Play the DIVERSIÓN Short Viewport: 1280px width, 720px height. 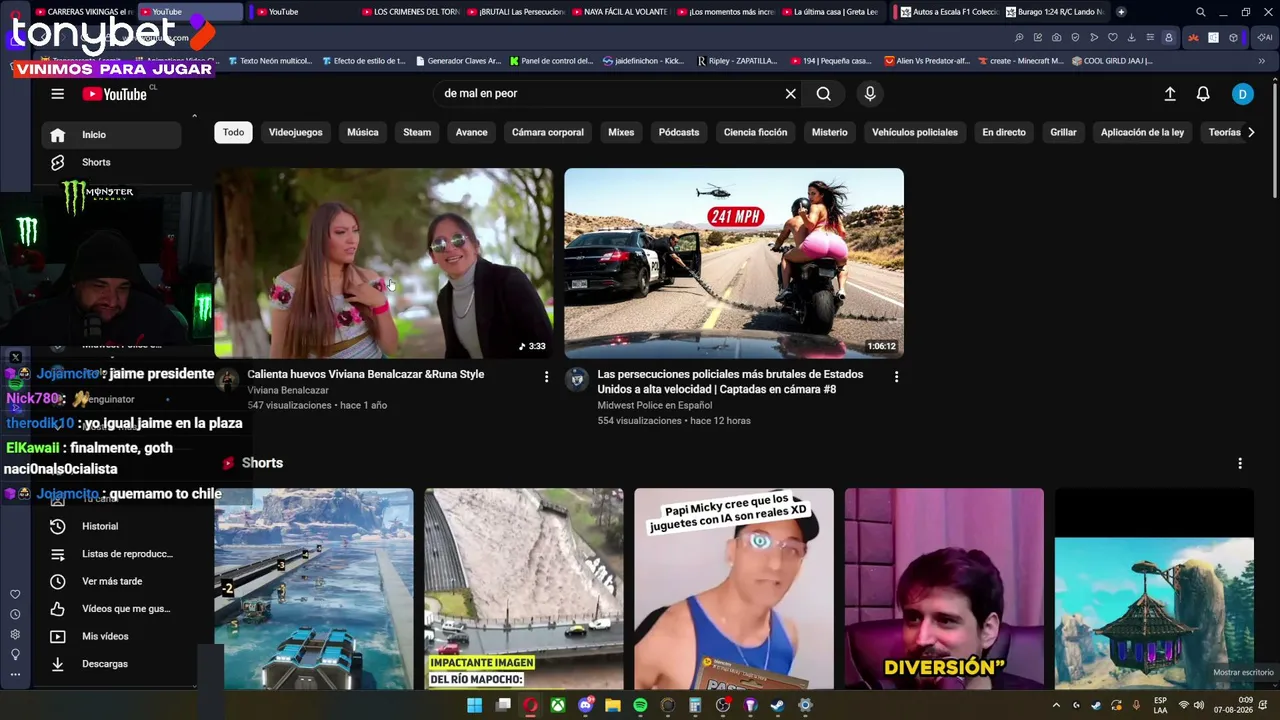[944, 588]
